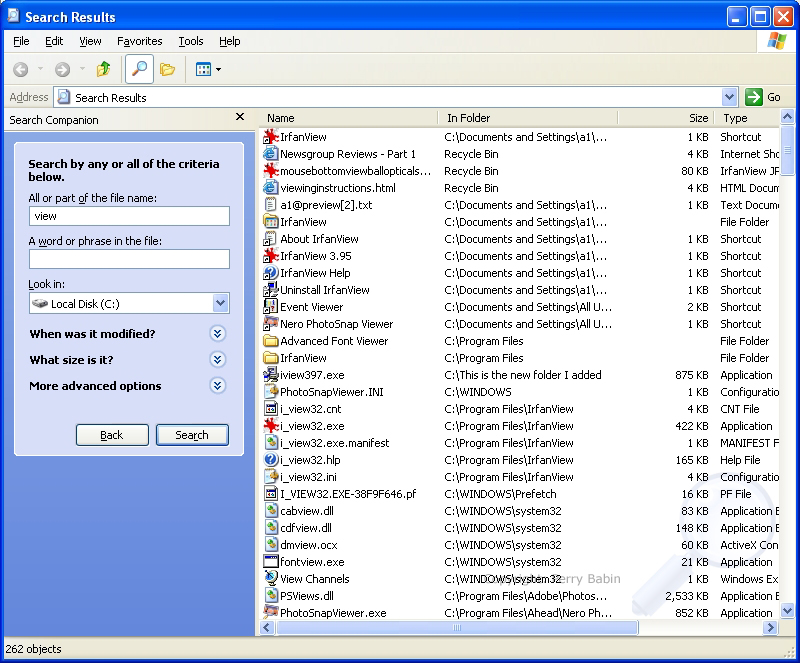800x663 pixels.
Task: Click the green Go arrow button
Action: tap(754, 97)
